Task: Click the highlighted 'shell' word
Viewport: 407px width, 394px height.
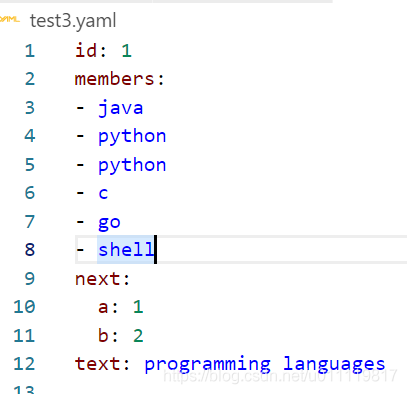Action: (126, 249)
